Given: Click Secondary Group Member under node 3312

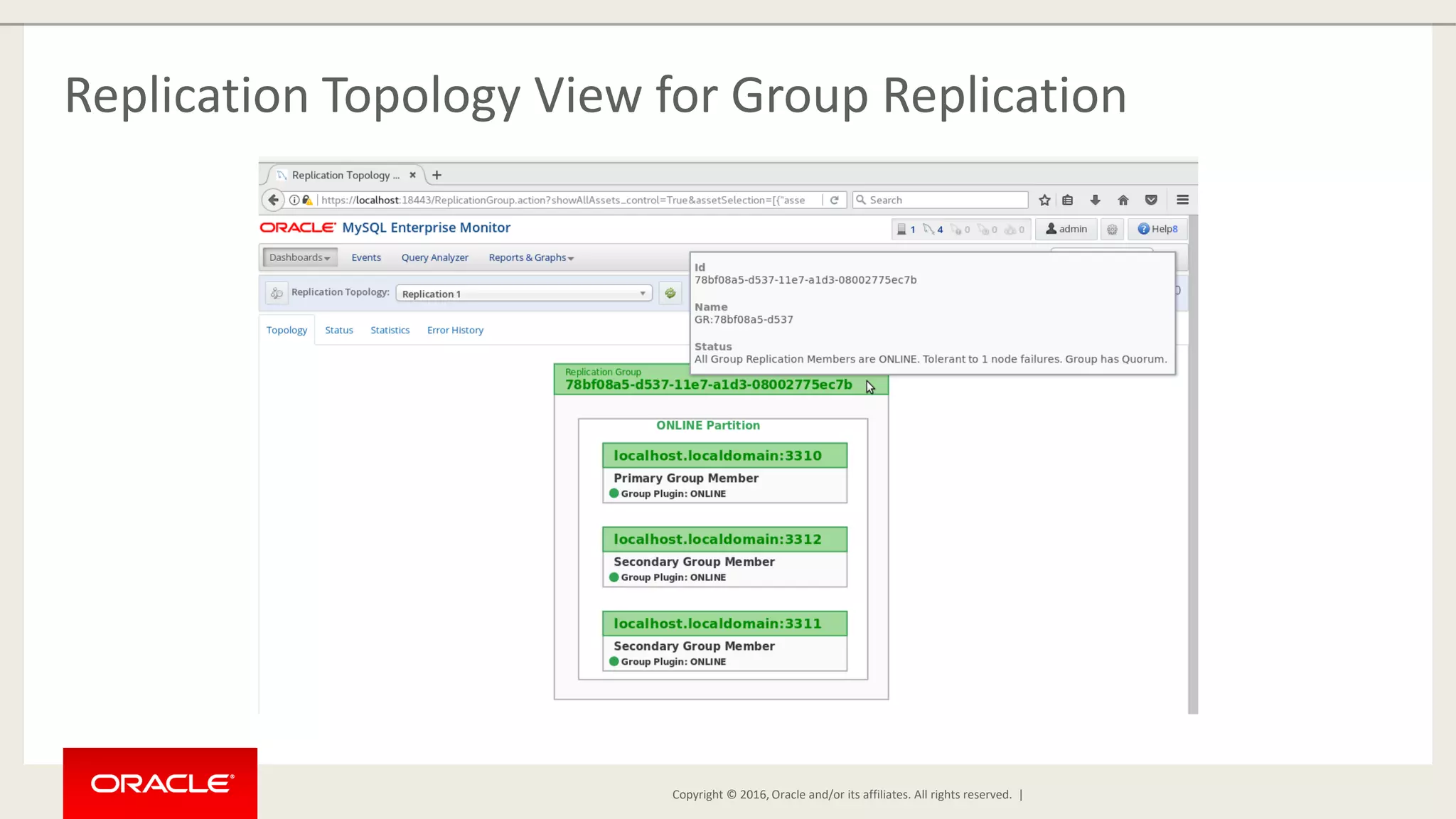Looking at the screenshot, I should (694, 562).
